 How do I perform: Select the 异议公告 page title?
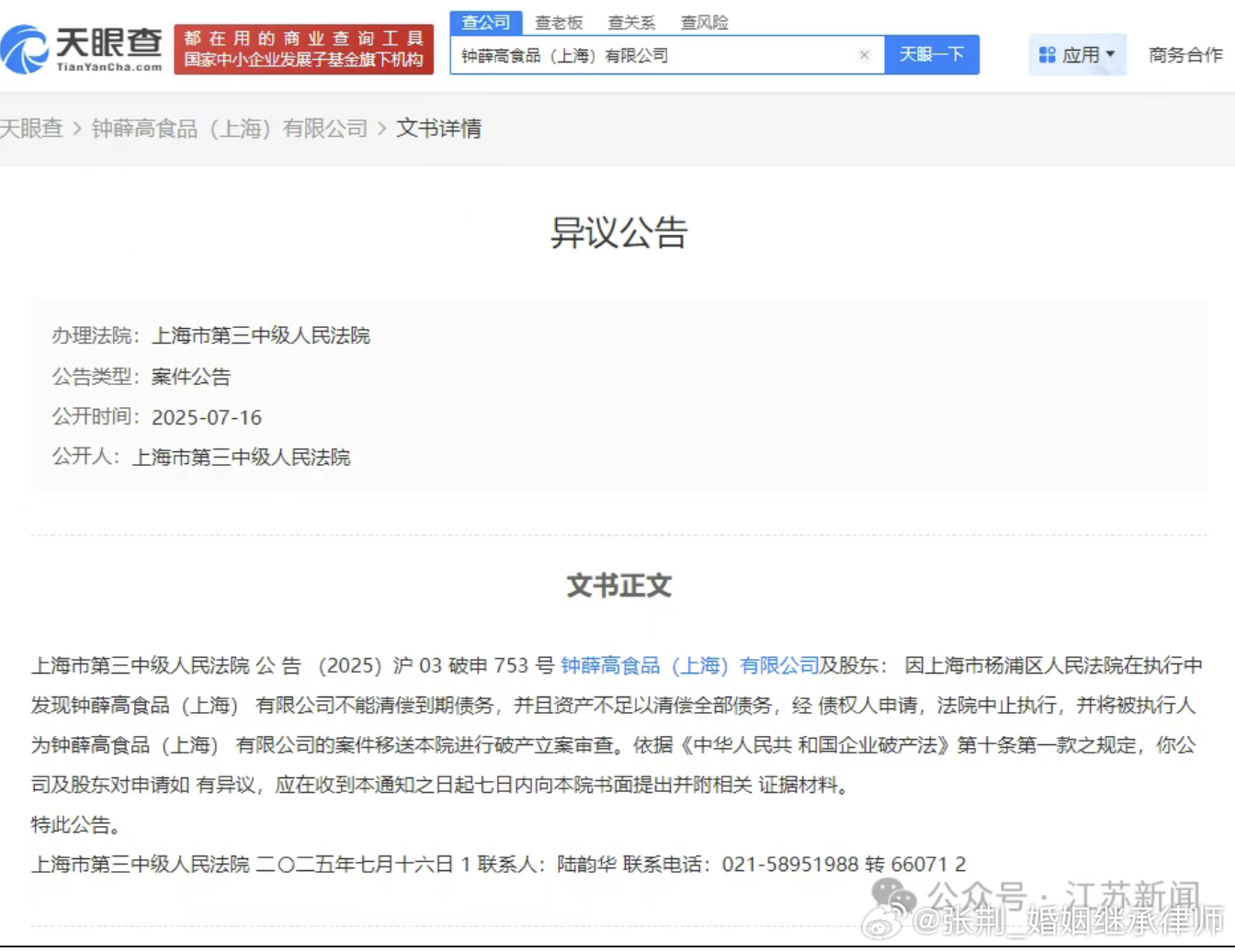(618, 232)
